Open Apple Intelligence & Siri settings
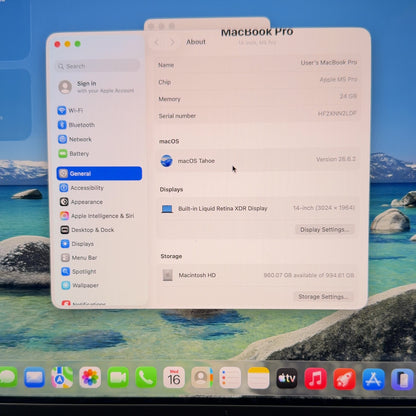 97,216
